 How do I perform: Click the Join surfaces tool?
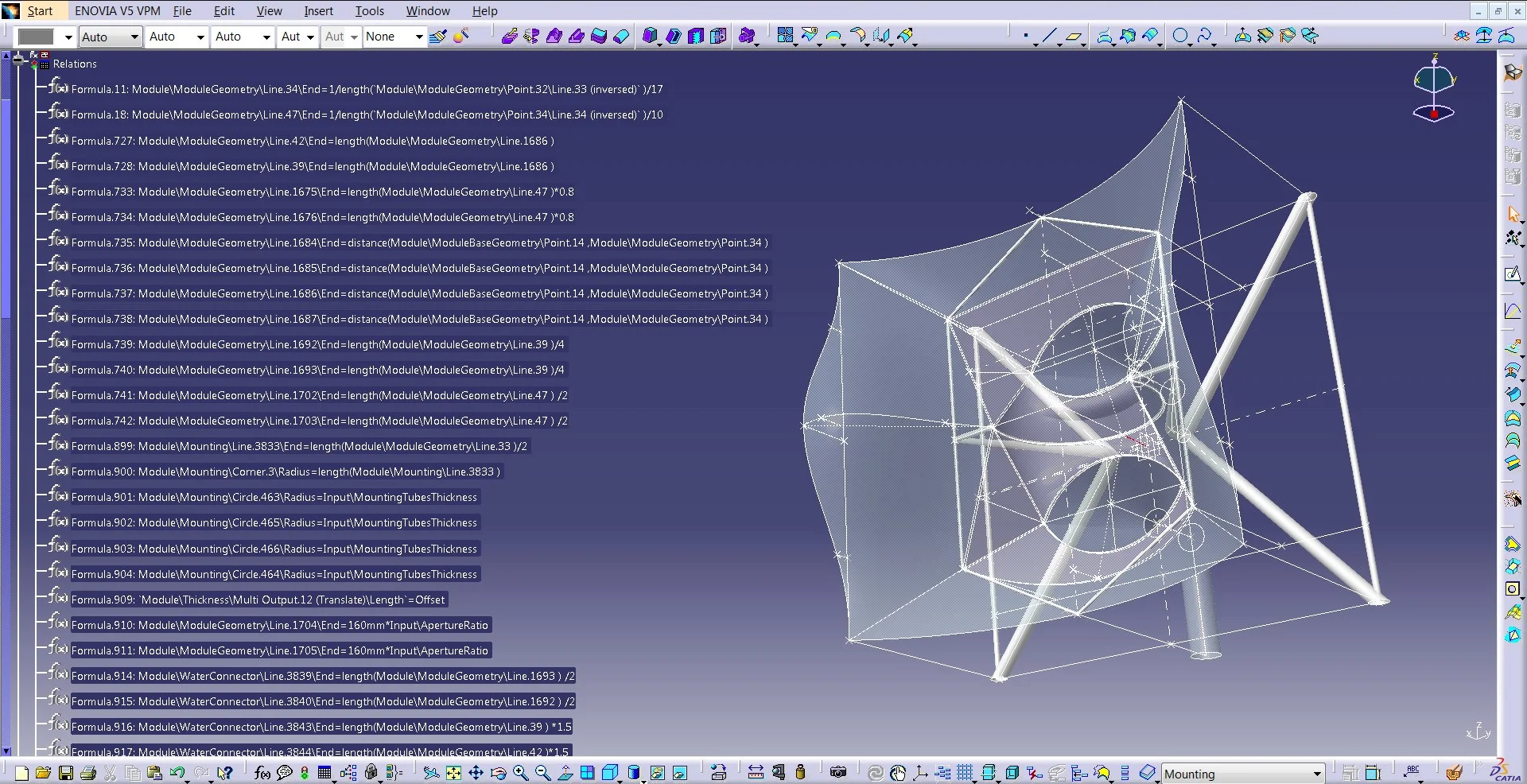click(x=785, y=36)
